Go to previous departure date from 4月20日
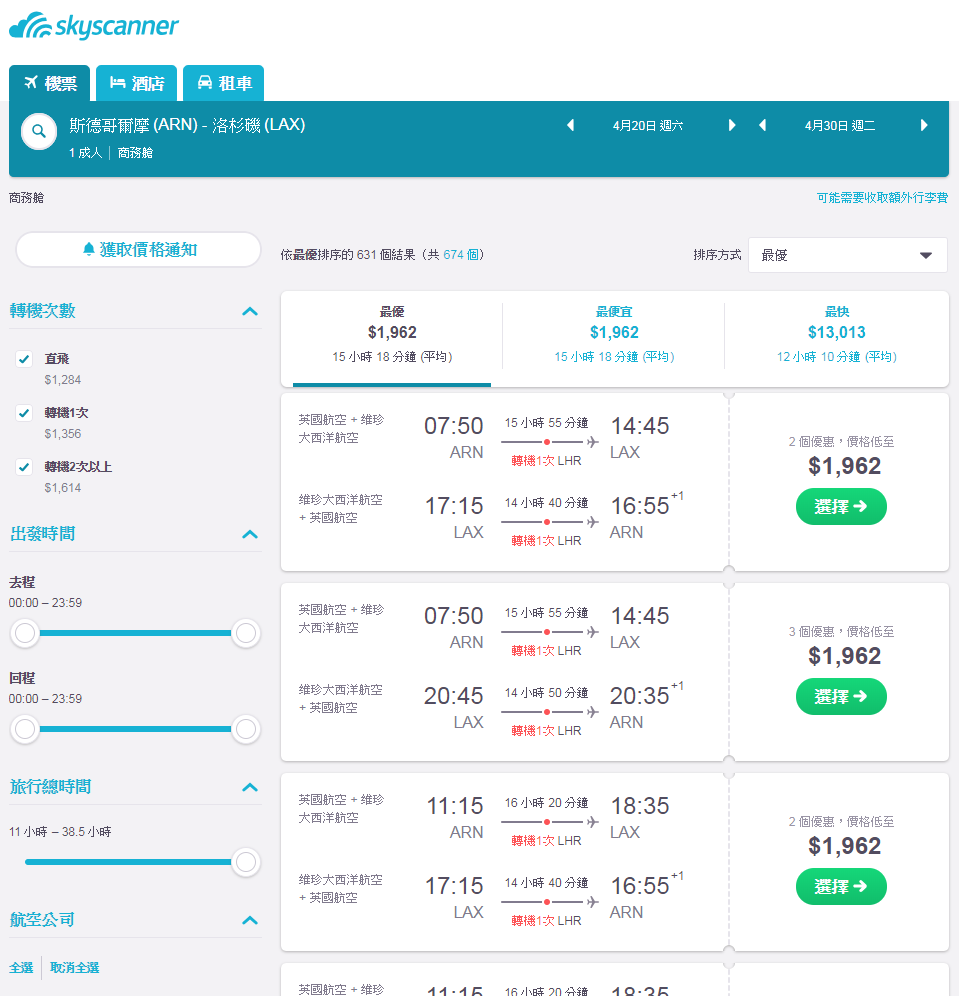 pyautogui.click(x=570, y=125)
